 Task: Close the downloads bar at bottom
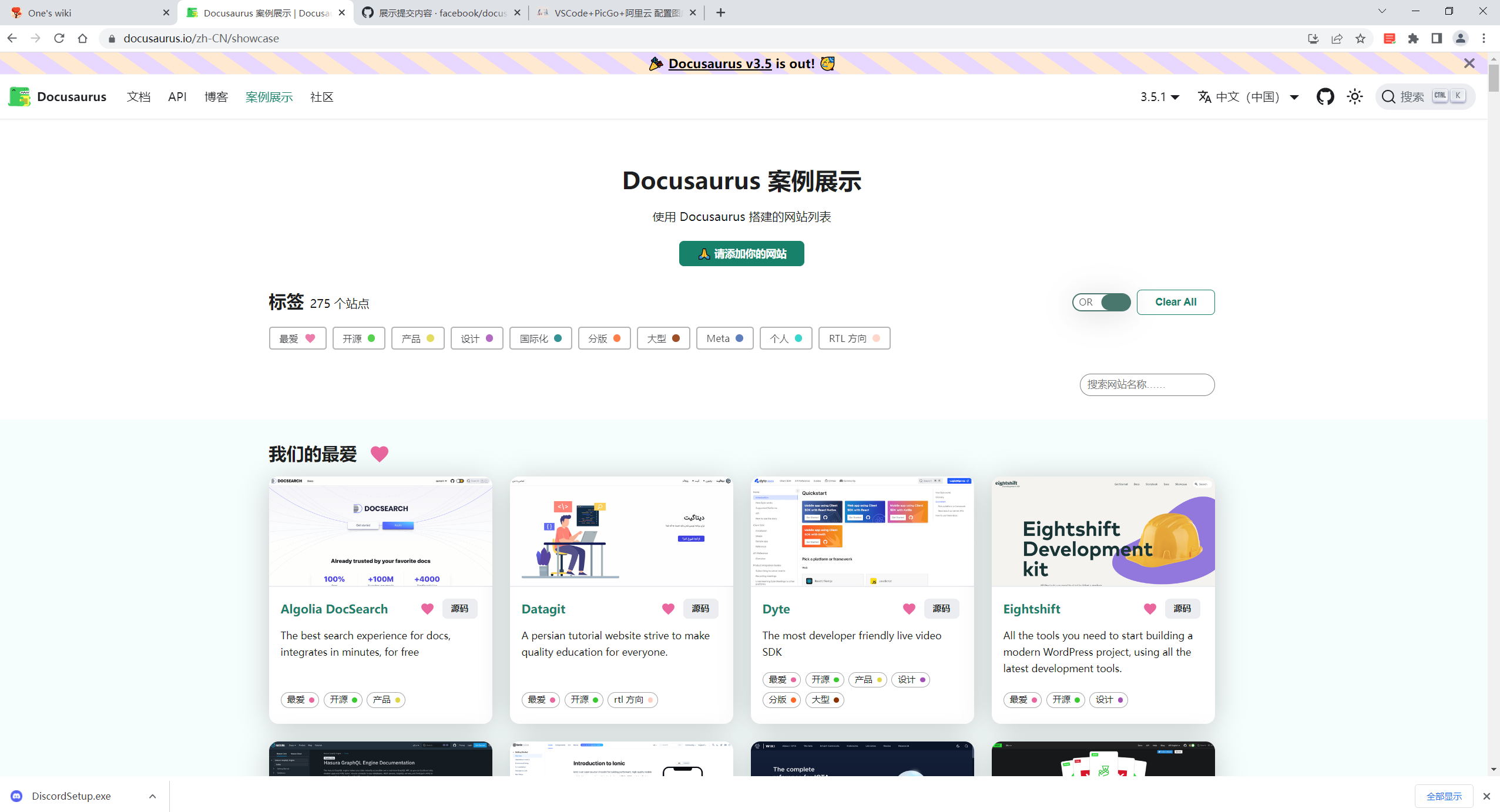[x=1486, y=796]
